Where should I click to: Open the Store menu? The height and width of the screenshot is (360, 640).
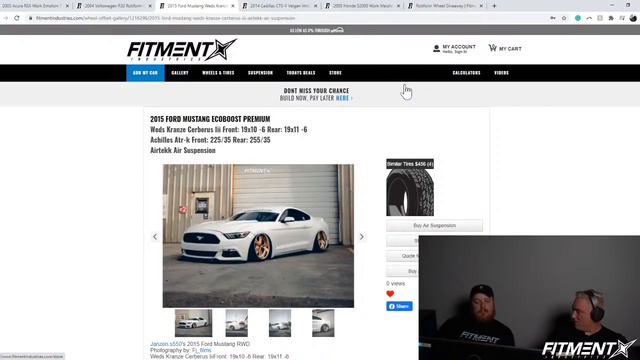coord(336,73)
